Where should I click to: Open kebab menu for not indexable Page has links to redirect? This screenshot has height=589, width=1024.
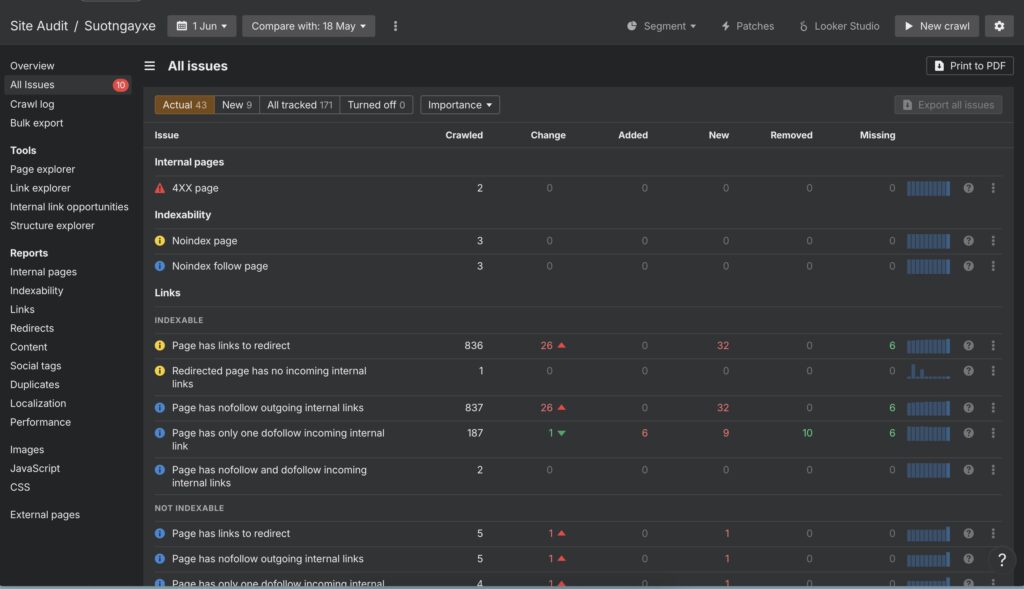tap(993, 533)
